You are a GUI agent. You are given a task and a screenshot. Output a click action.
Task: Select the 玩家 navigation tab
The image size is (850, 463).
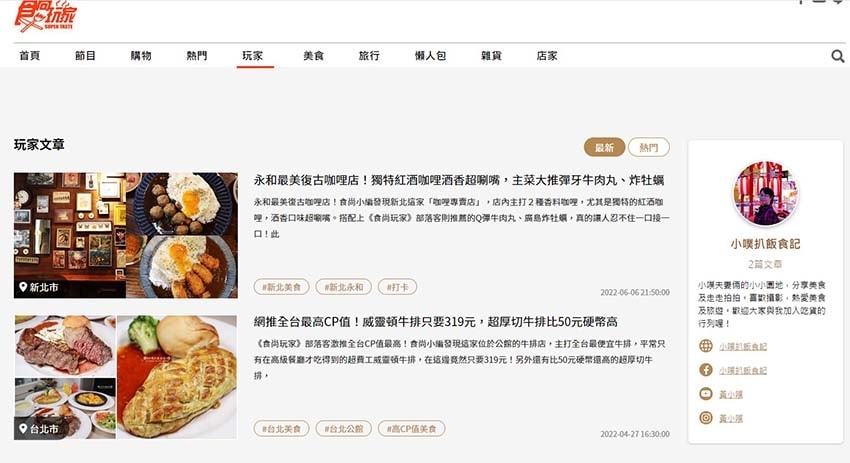pyautogui.click(x=253, y=55)
